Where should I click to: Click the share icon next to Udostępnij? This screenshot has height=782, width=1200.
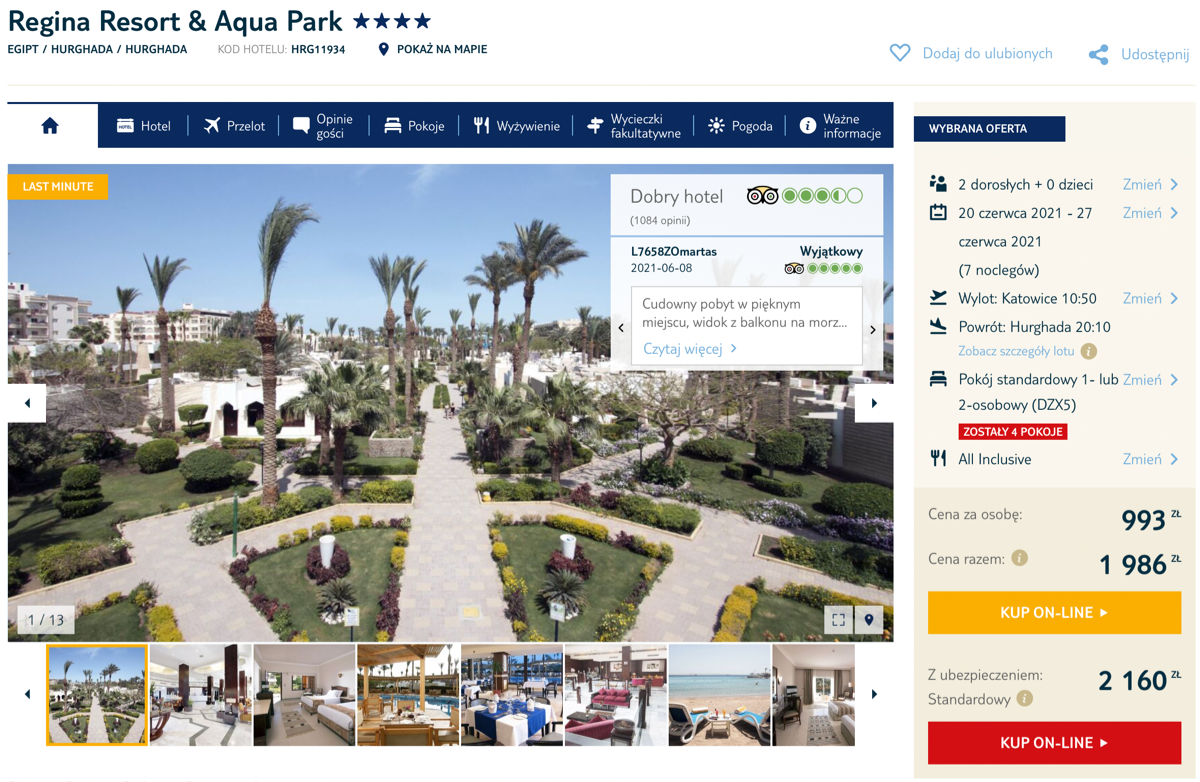pos(1098,54)
